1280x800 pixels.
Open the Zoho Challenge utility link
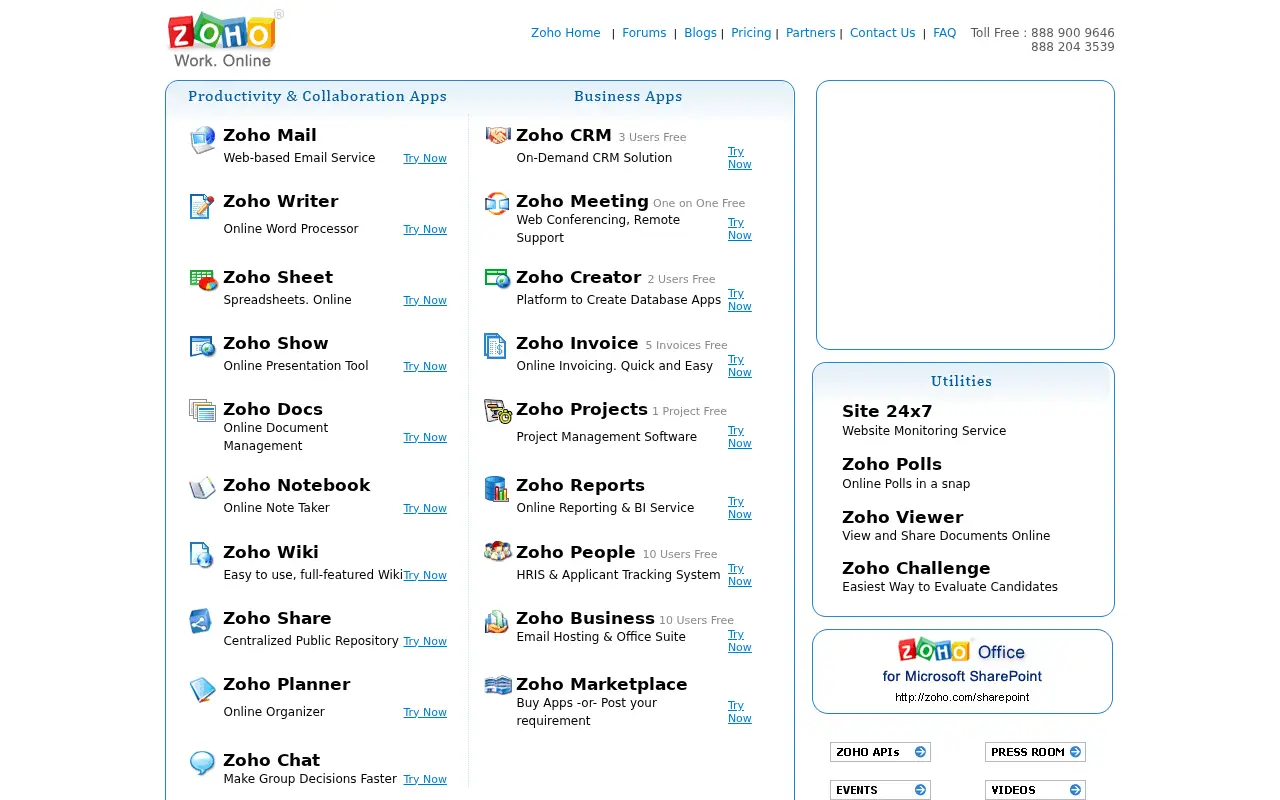click(x=916, y=568)
